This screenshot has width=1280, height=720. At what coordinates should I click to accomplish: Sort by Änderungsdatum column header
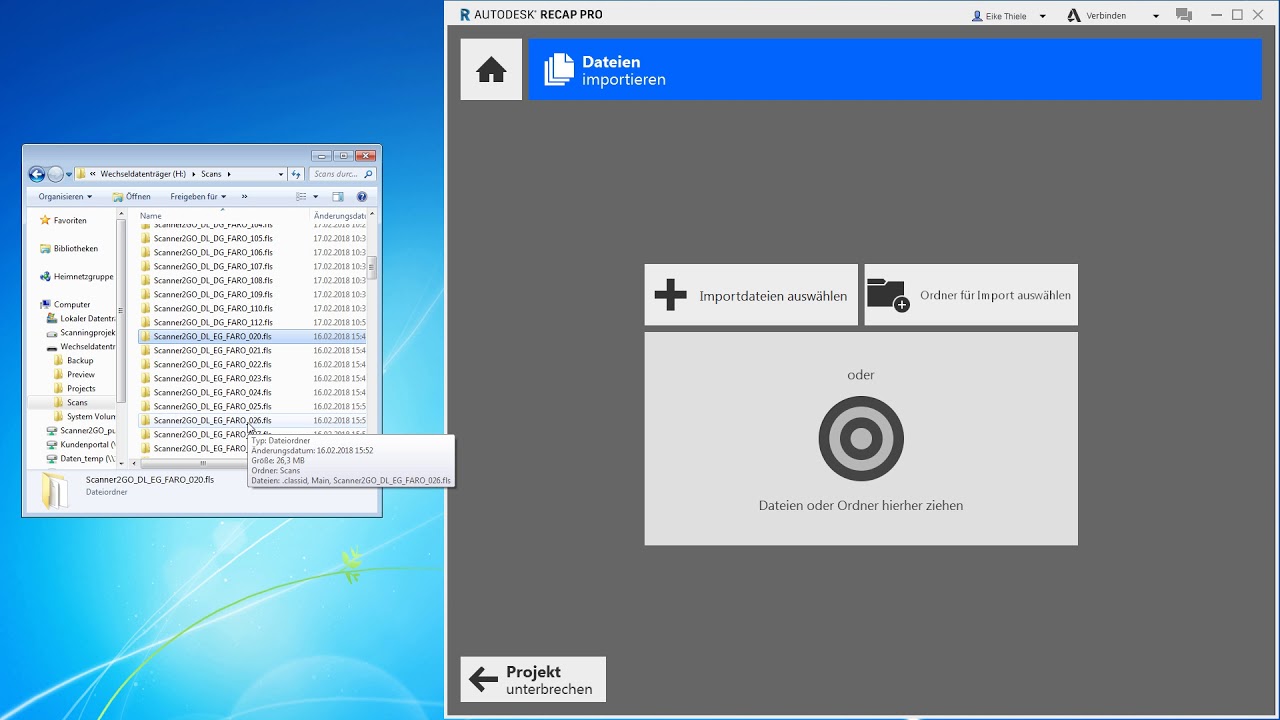[x=340, y=215]
